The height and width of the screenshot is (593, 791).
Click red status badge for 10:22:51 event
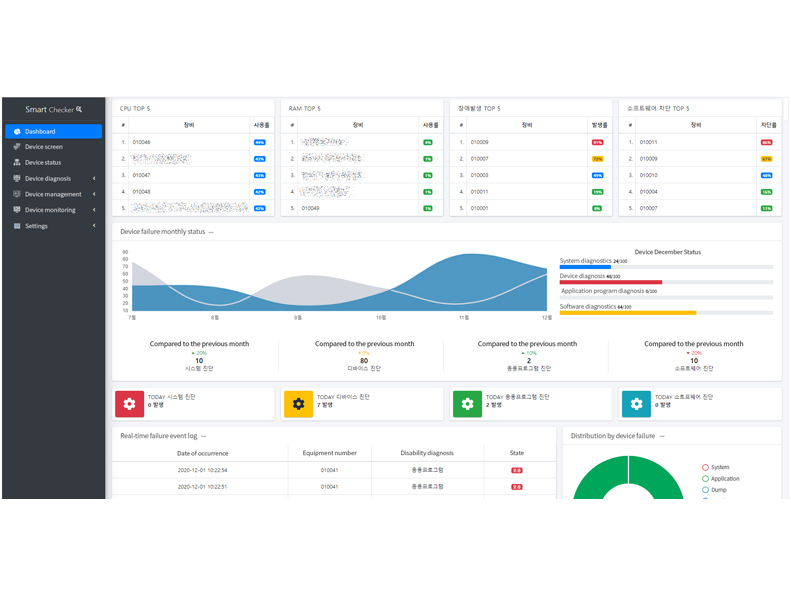click(517, 487)
